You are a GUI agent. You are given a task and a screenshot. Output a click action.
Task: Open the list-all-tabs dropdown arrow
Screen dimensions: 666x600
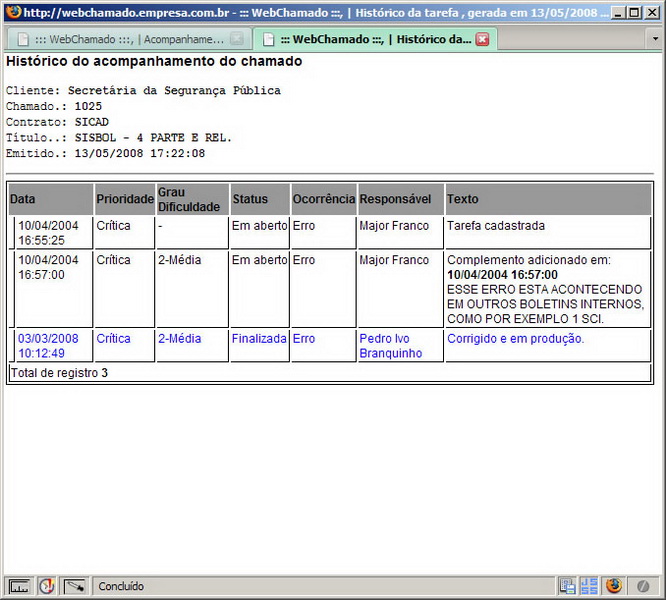pyautogui.click(x=654, y=39)
